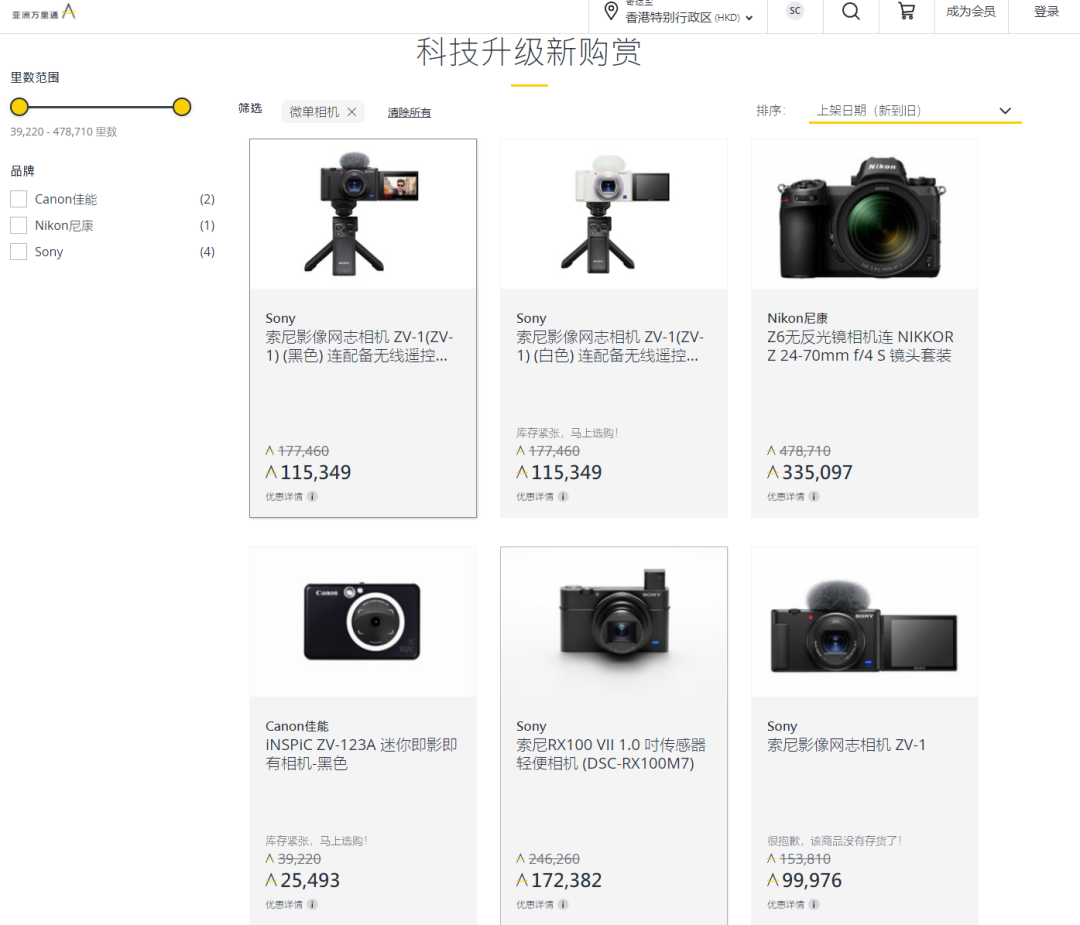Click the 39,220 - 478,710 里数 range text
This screenshot has height=925, width=1080.
coord(63,132)
